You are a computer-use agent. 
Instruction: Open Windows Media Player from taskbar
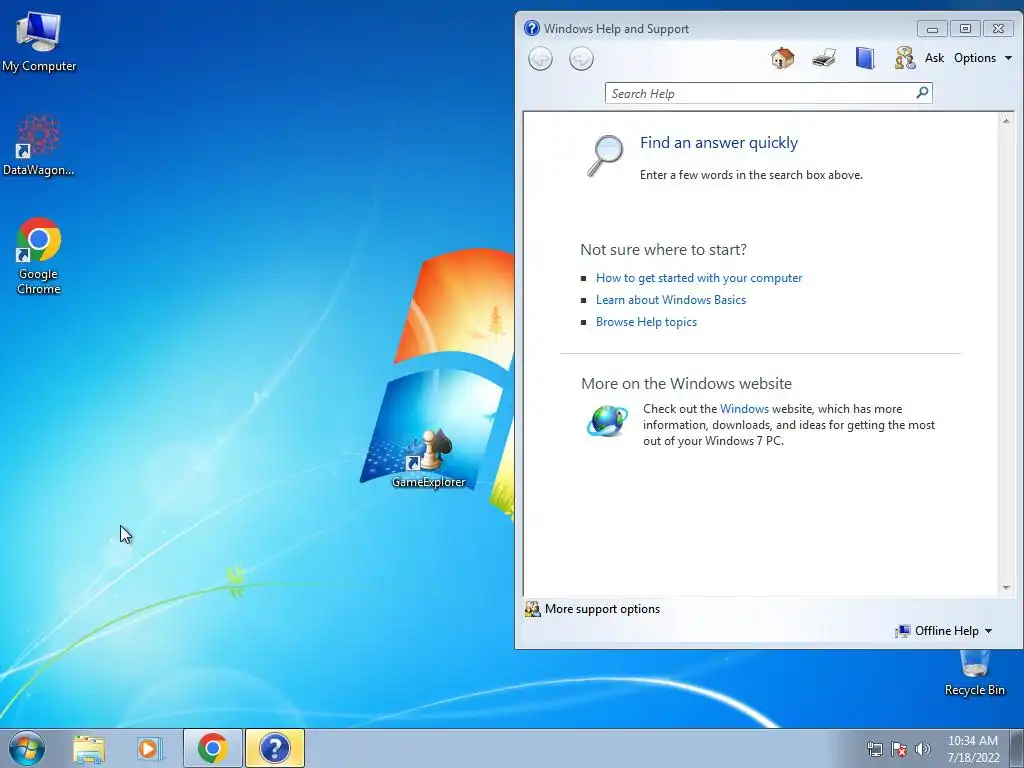149,748
